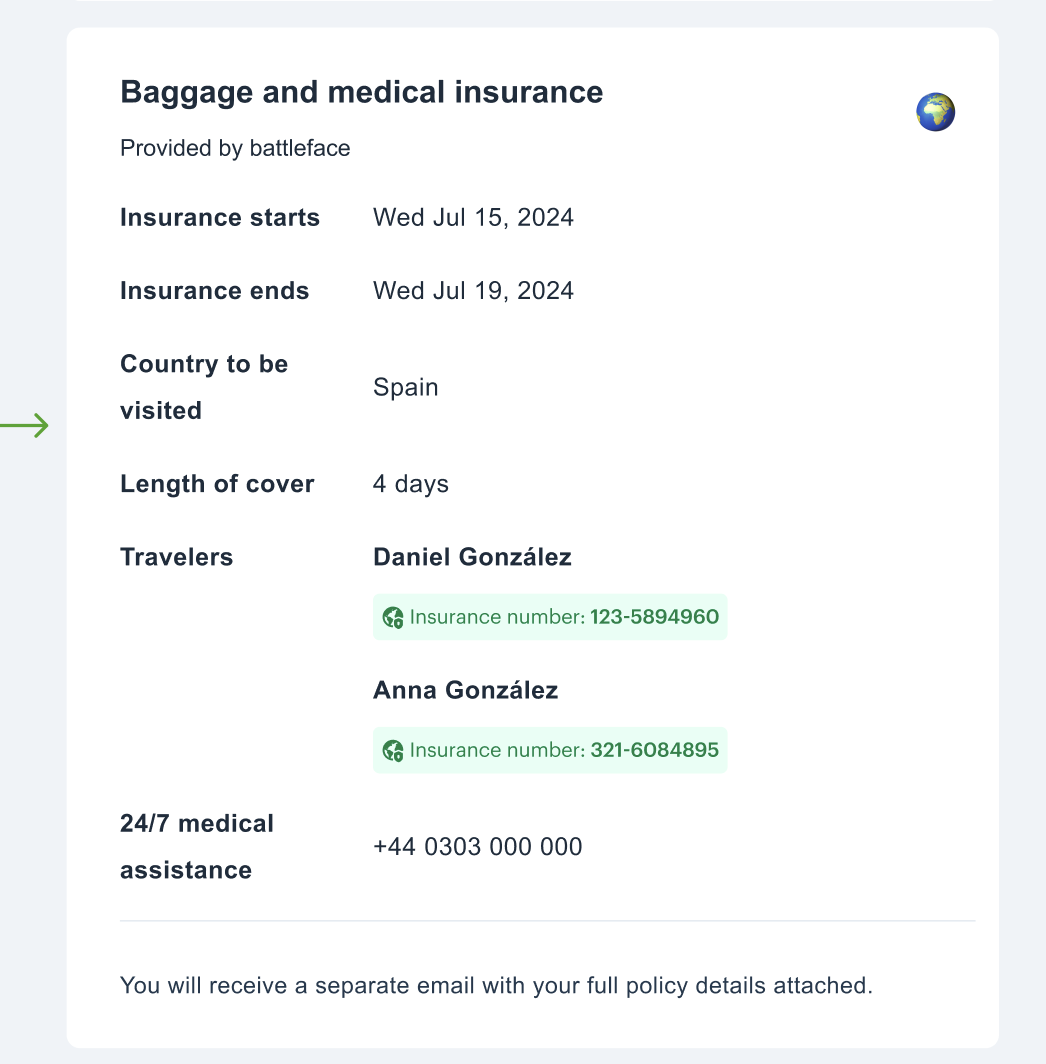Click the Travelers label

[x=176, y=557]
